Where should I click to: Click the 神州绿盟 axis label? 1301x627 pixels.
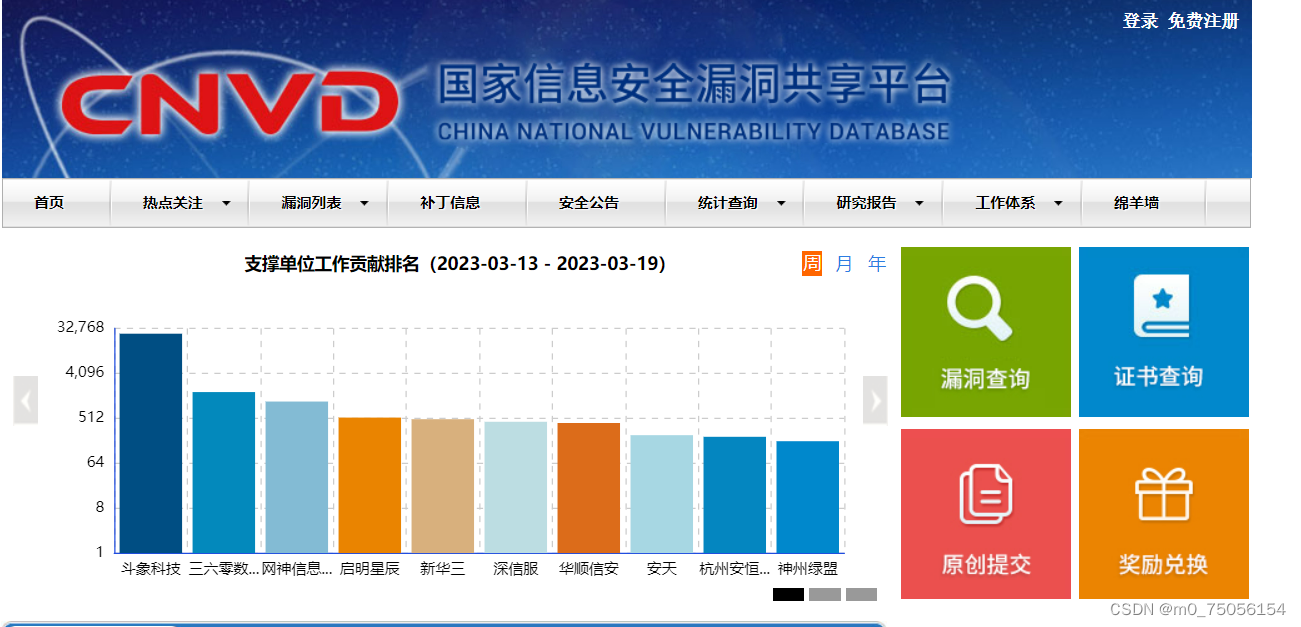tap(808, 569)
